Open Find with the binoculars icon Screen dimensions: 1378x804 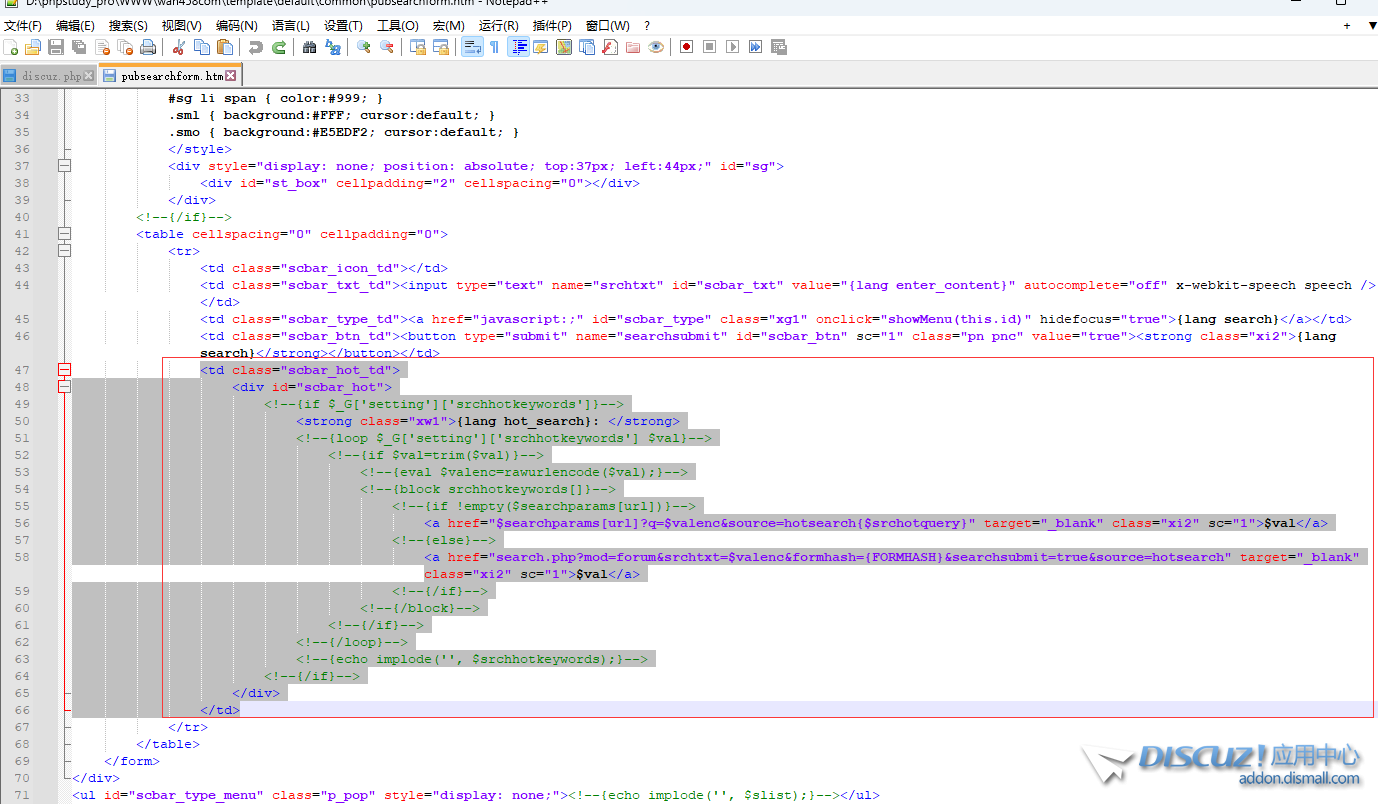(310, 47)
